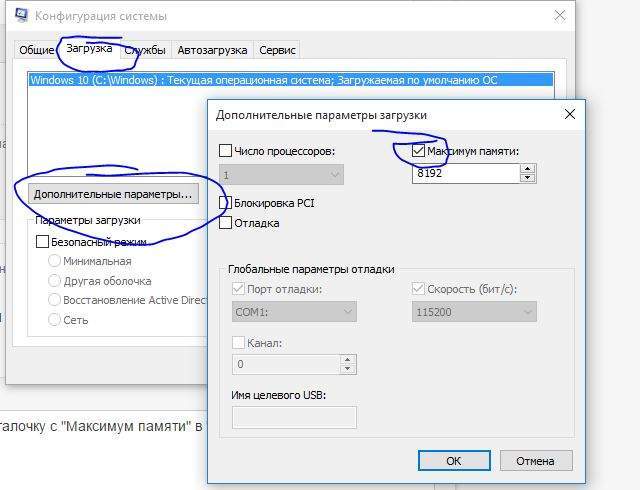Enable the Отладка checkbox

tap(225, 223)
